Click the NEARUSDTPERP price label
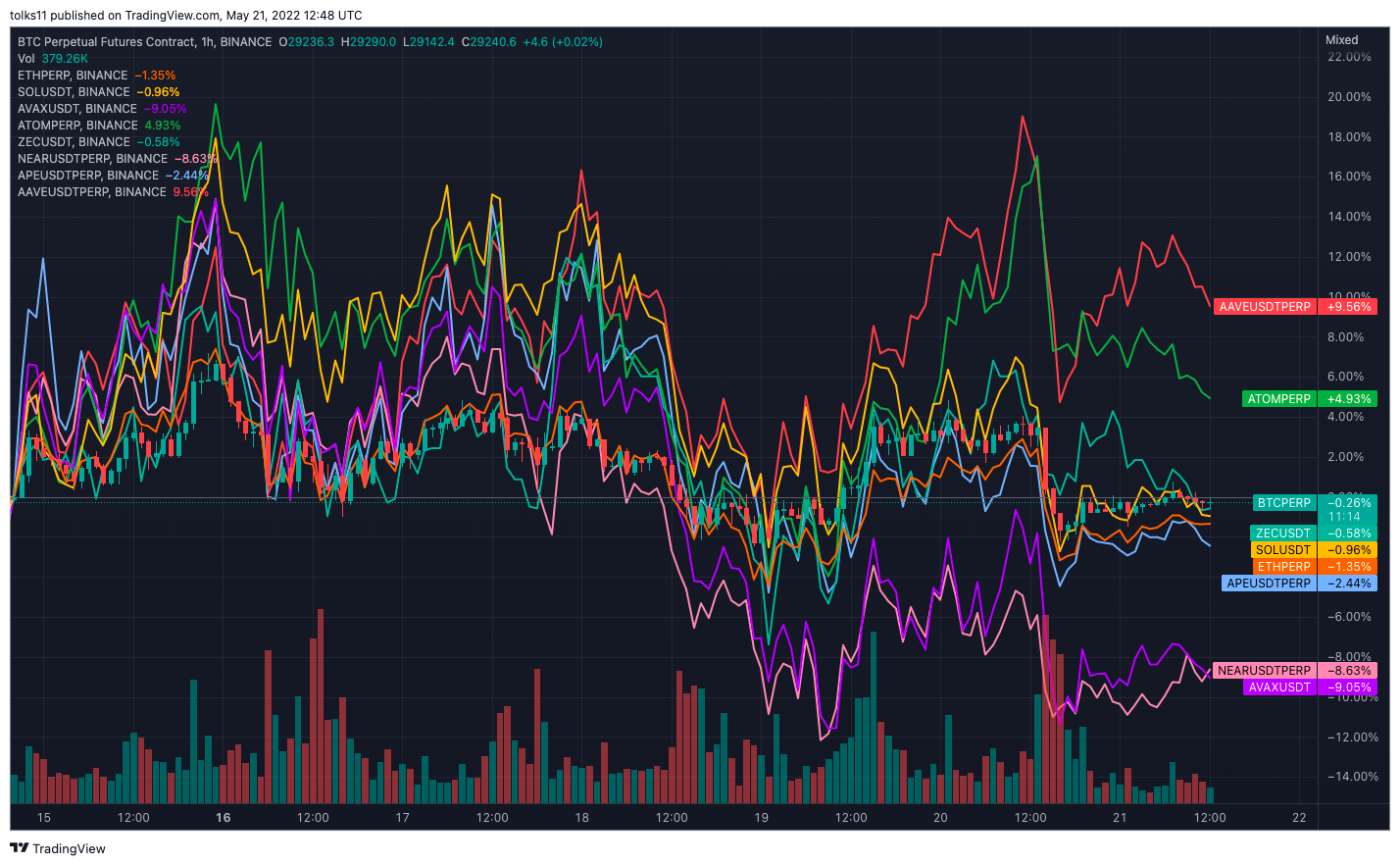The image size is (1400, 865). (x=1265, y=671)
